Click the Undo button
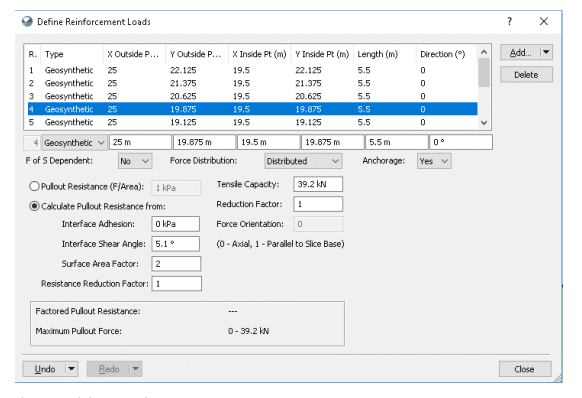582x398 pixels. pos(45,369)
